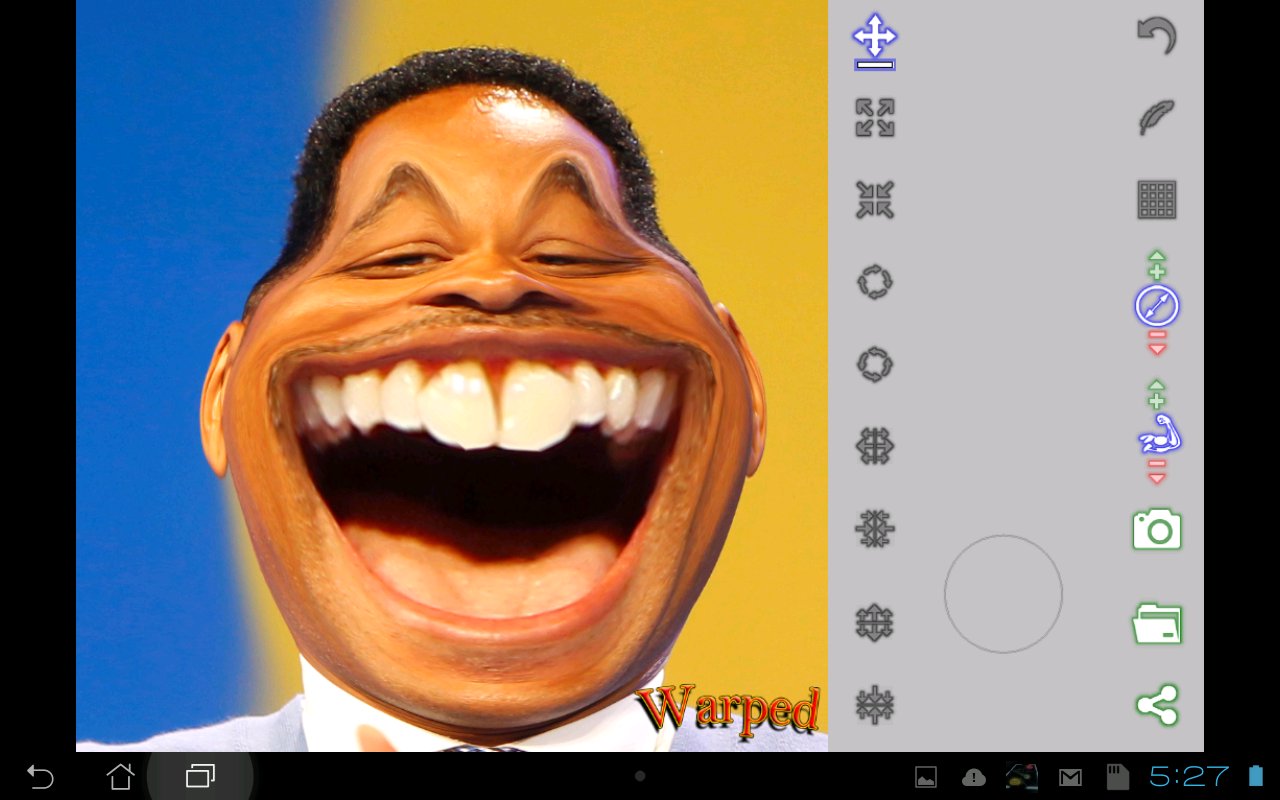Open the camera to capture a new photo
Viewport: 1280px width, 800px height.
[1157, 530]
